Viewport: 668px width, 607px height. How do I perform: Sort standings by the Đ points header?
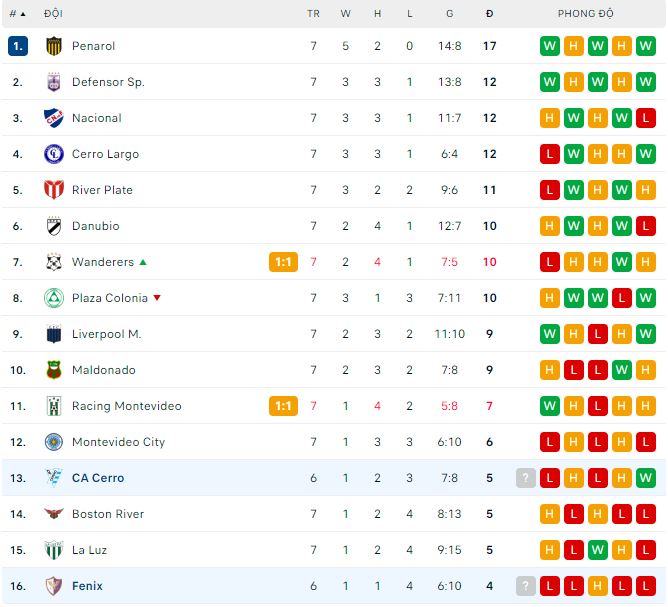(489, 14)
